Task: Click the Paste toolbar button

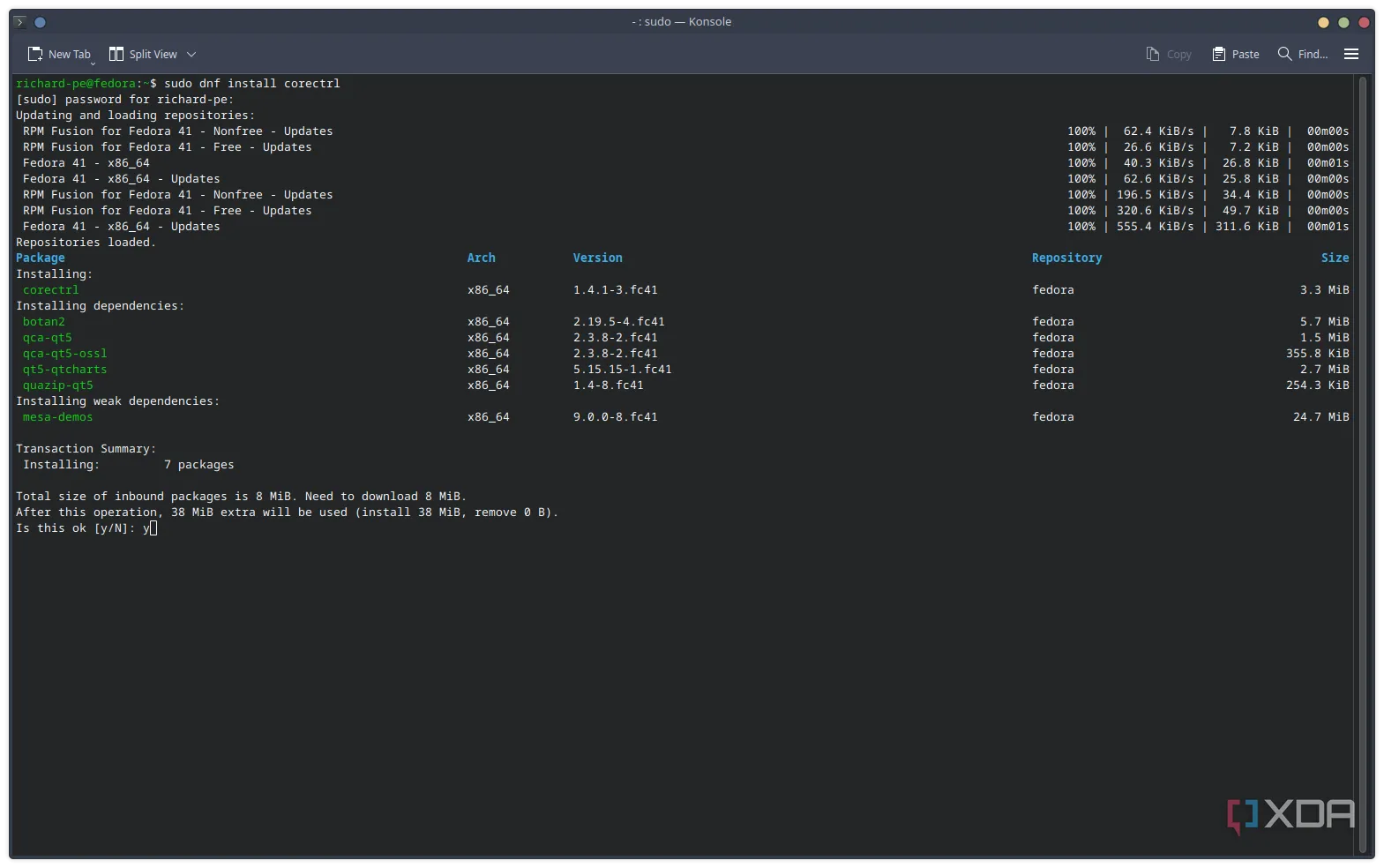Action: tap(1236, 54)
